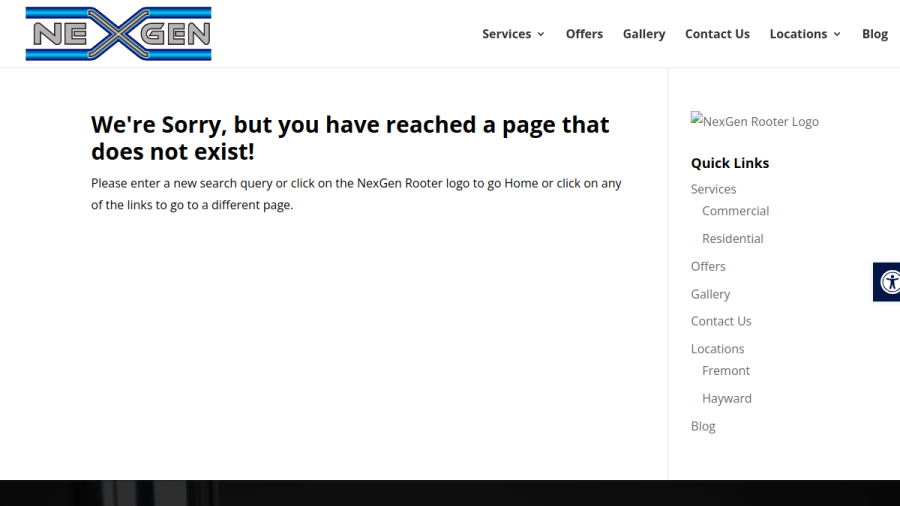Open Locations in the top navigation
The height and width of the screenshot is (506, 900).
(798, 34)
